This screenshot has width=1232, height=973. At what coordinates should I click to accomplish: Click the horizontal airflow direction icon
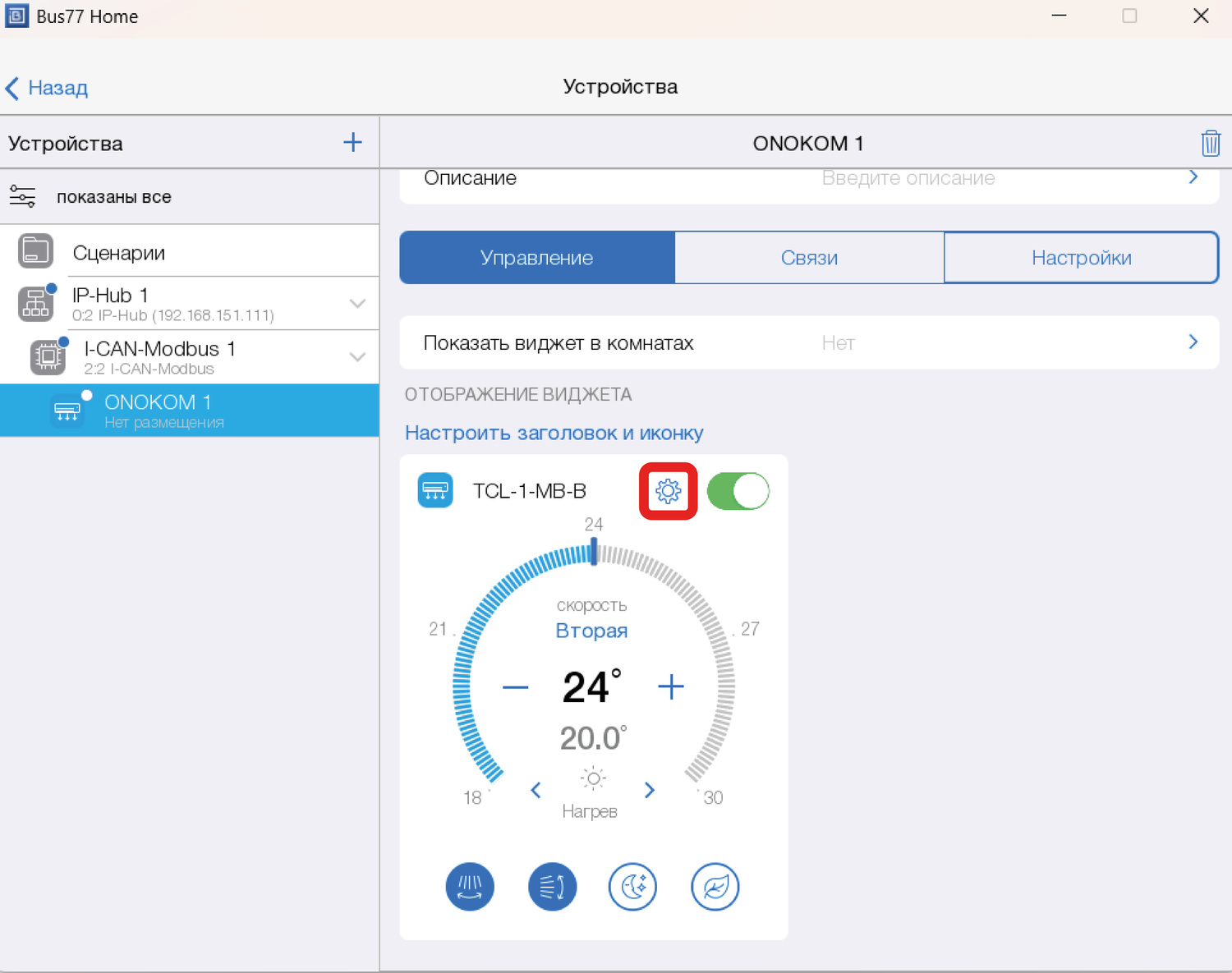552,887
